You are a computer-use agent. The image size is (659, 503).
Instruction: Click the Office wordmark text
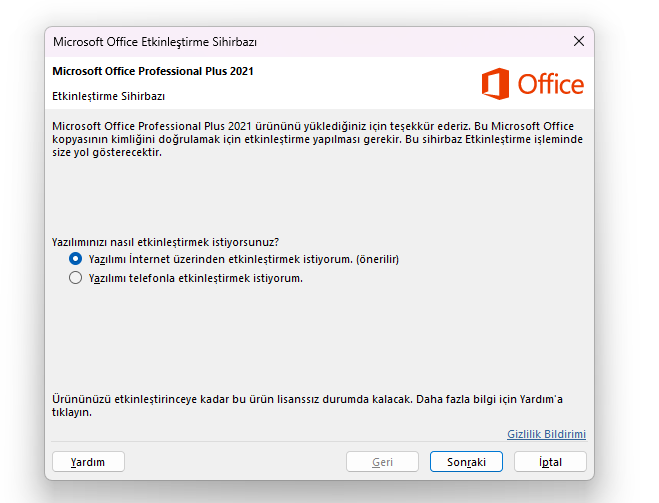tap(551, 84)
